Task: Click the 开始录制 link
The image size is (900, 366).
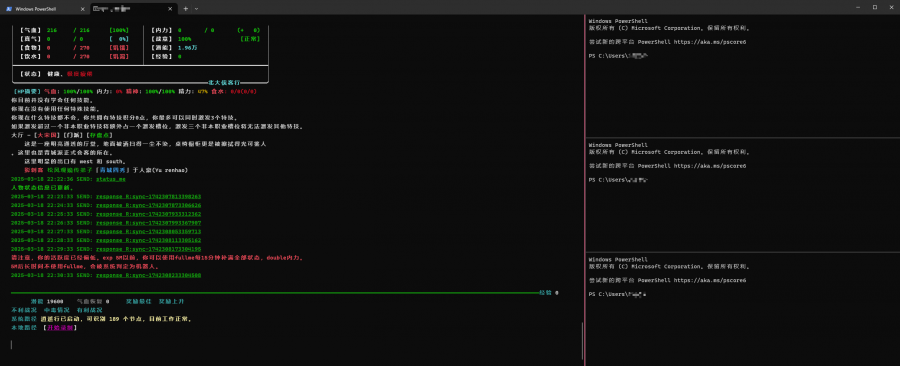Action: pos(61,328)
